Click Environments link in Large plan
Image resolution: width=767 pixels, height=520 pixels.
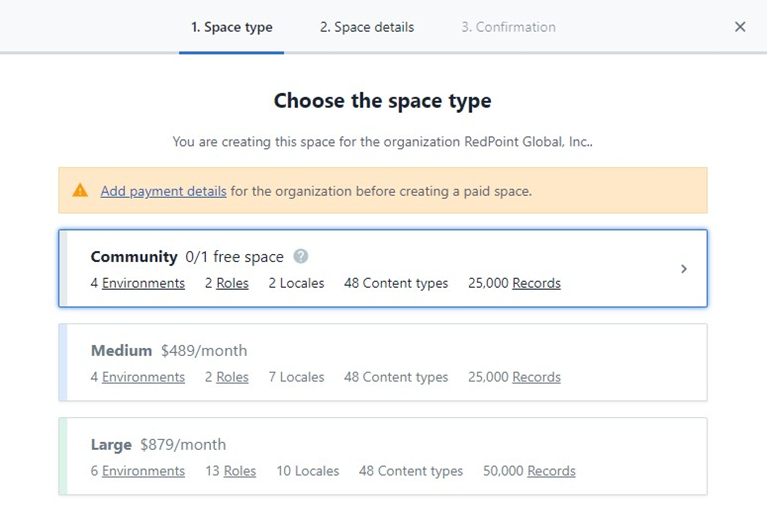tap(143, 471)
